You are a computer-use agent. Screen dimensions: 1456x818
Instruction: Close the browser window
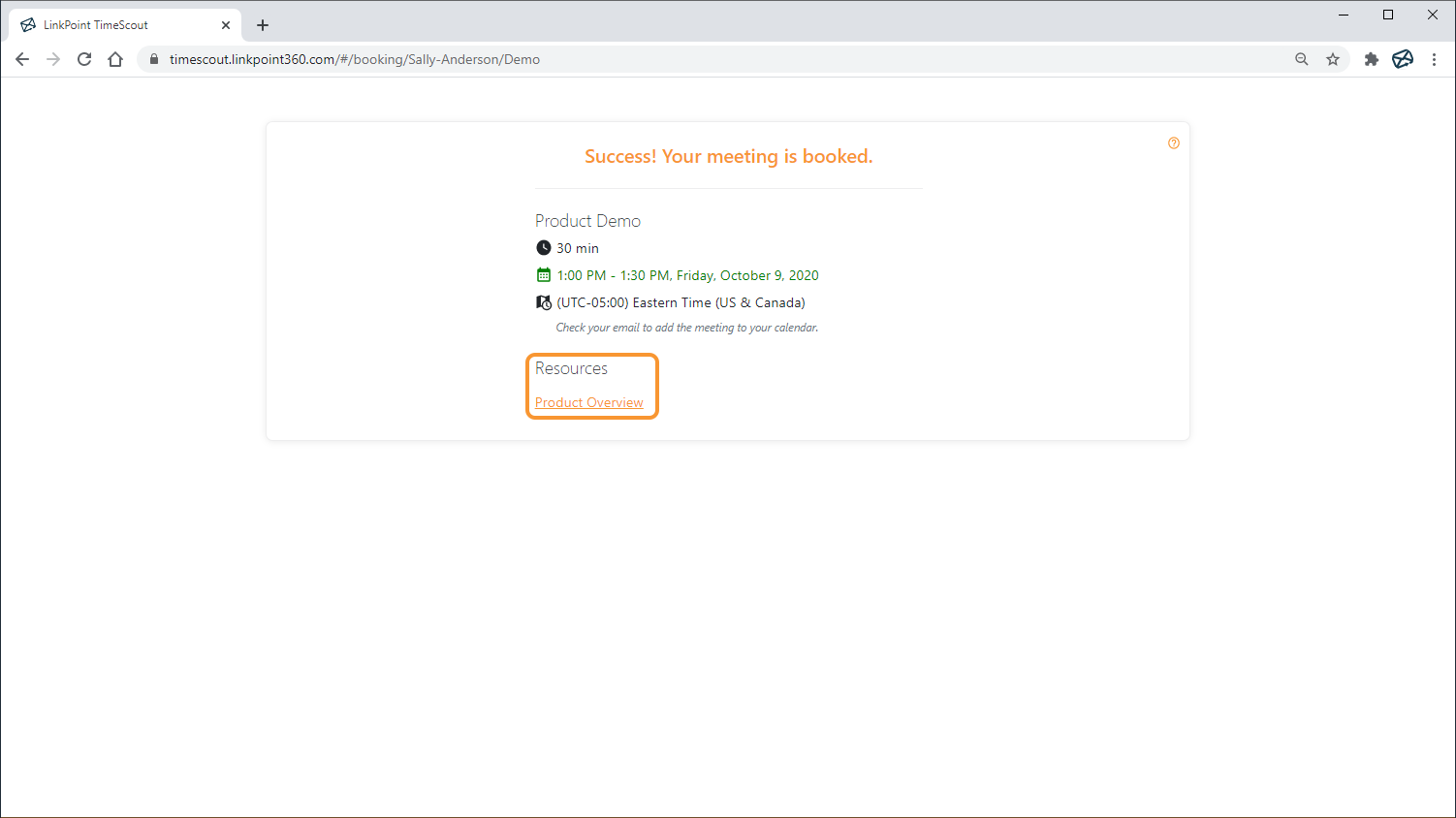pyautogui.click(x=1433, y=15)
